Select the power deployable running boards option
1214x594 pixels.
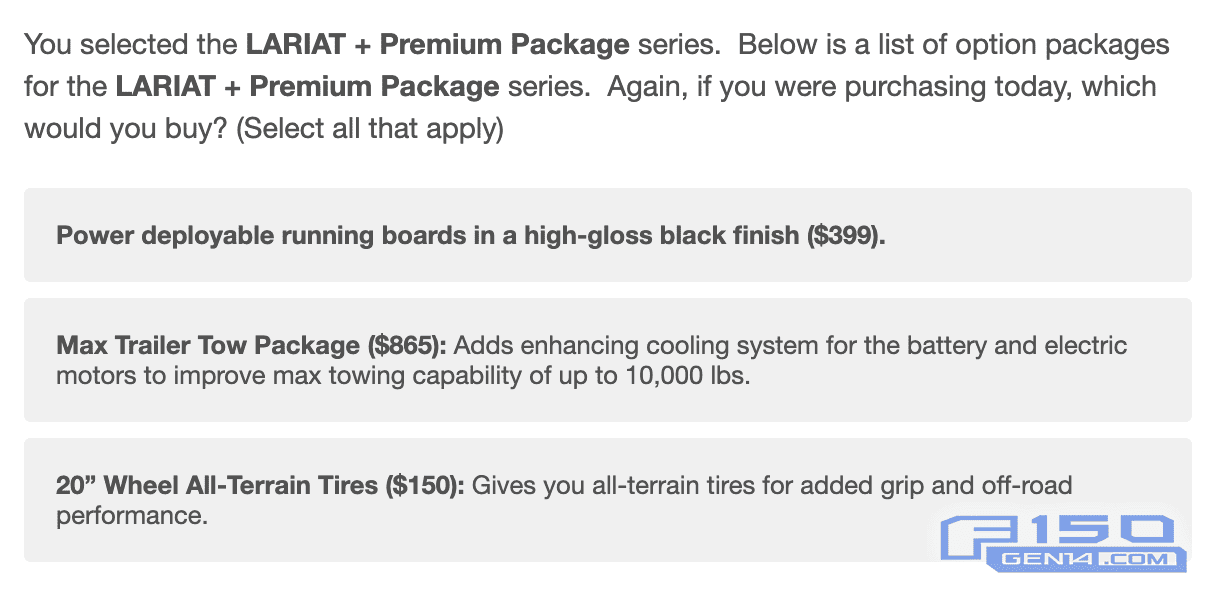tap(607, 235)
